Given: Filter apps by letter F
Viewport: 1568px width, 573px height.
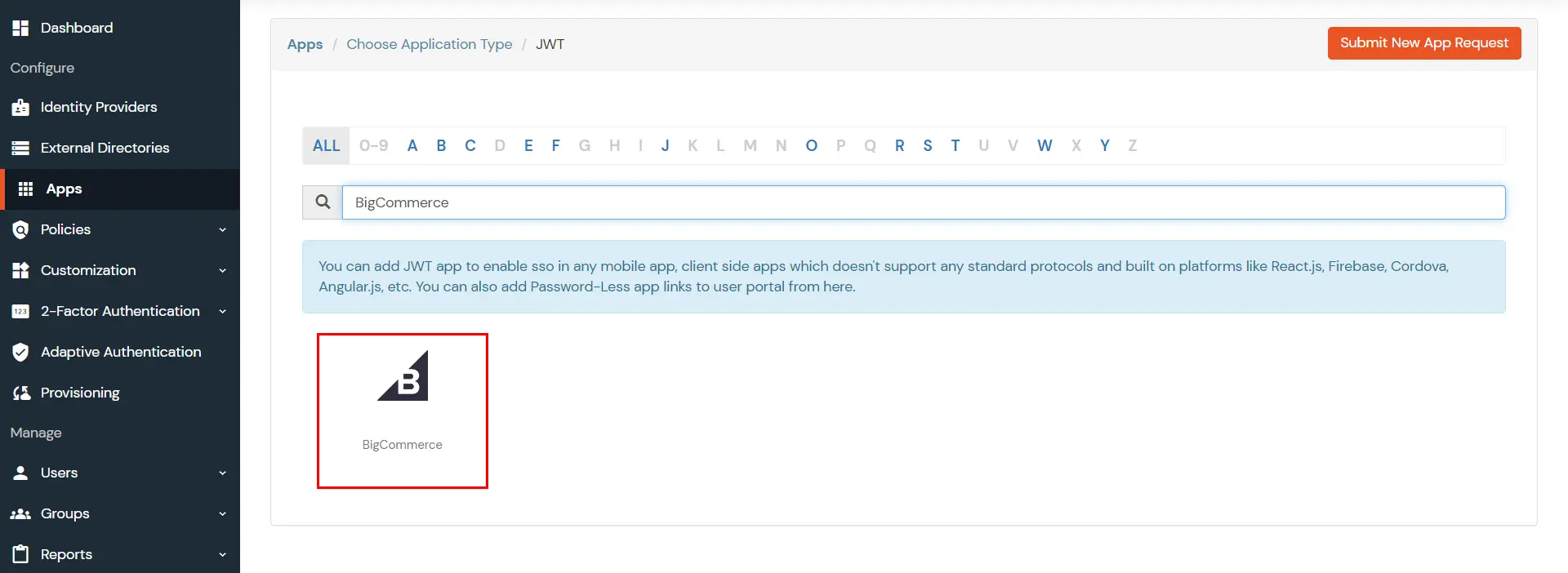Looking at the screenshot, I should (x=555, y=145).
